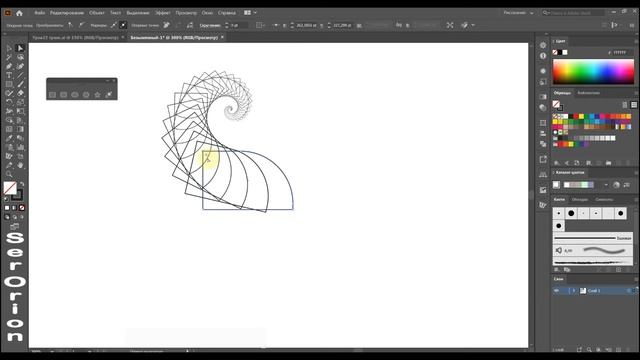Select the Curvature tool
This screenshot has height=360, width=640.
point(20,66)
